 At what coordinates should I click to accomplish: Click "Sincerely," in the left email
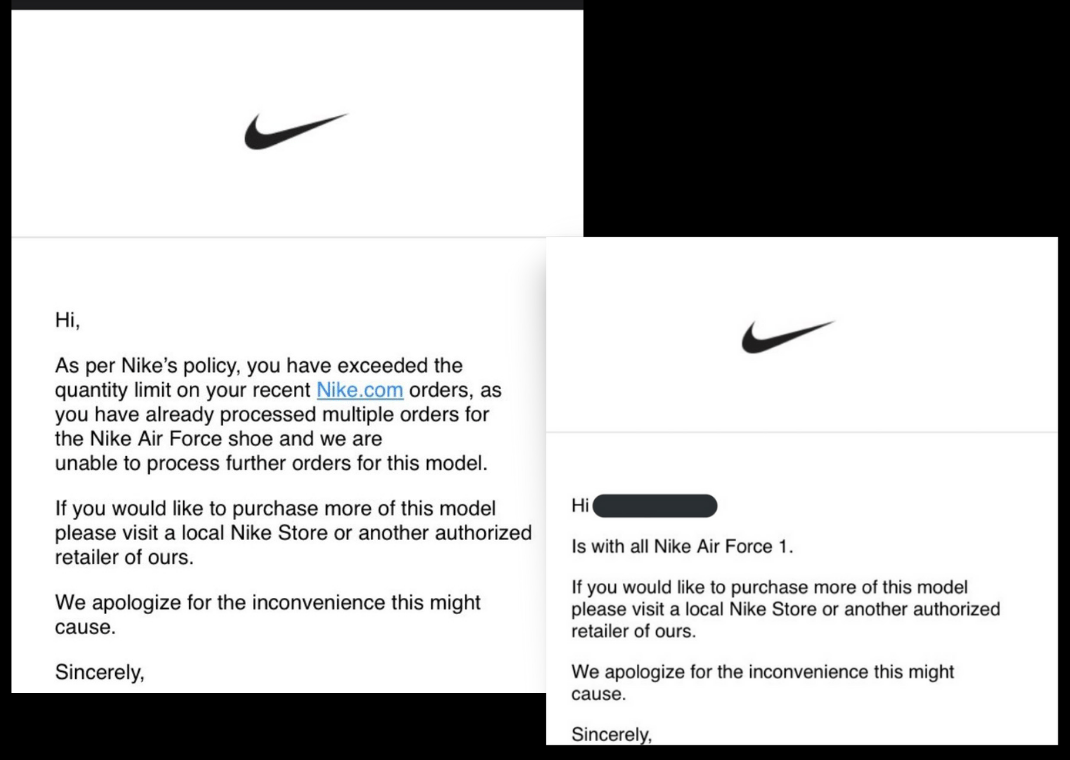pos(100,672)
